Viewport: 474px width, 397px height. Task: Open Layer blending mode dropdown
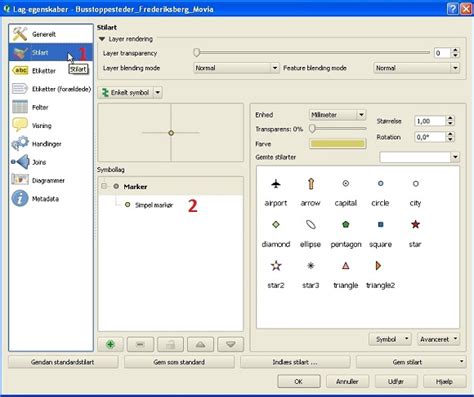[236, 68]
